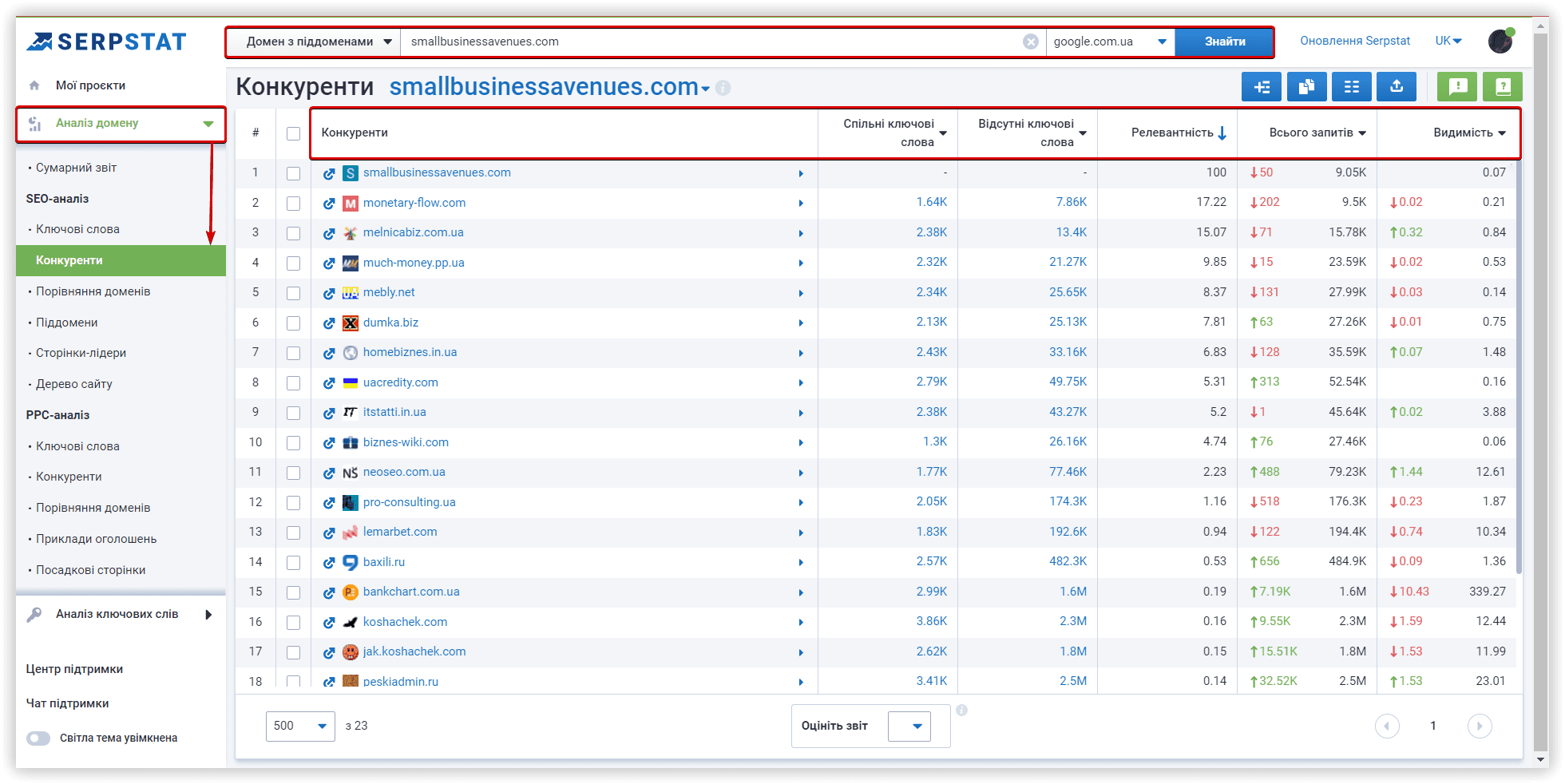Open Порівняння доменів under SEO-аналіз

pos(93,291)
